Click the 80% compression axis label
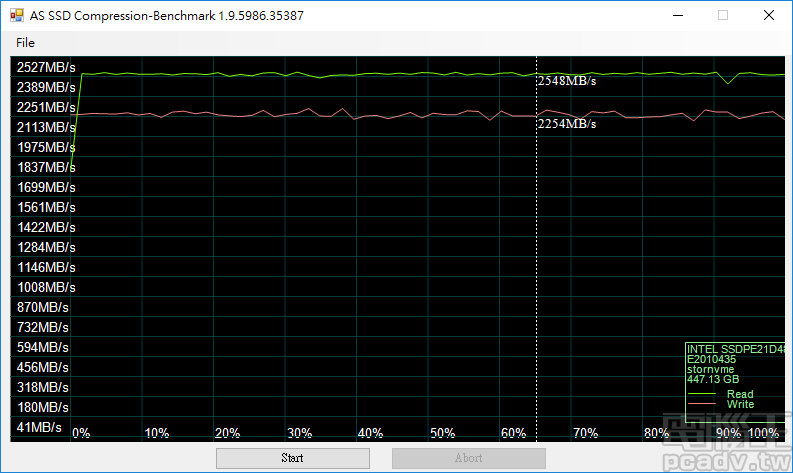This screenshot has height=473, width=793. tap(656, 433)
